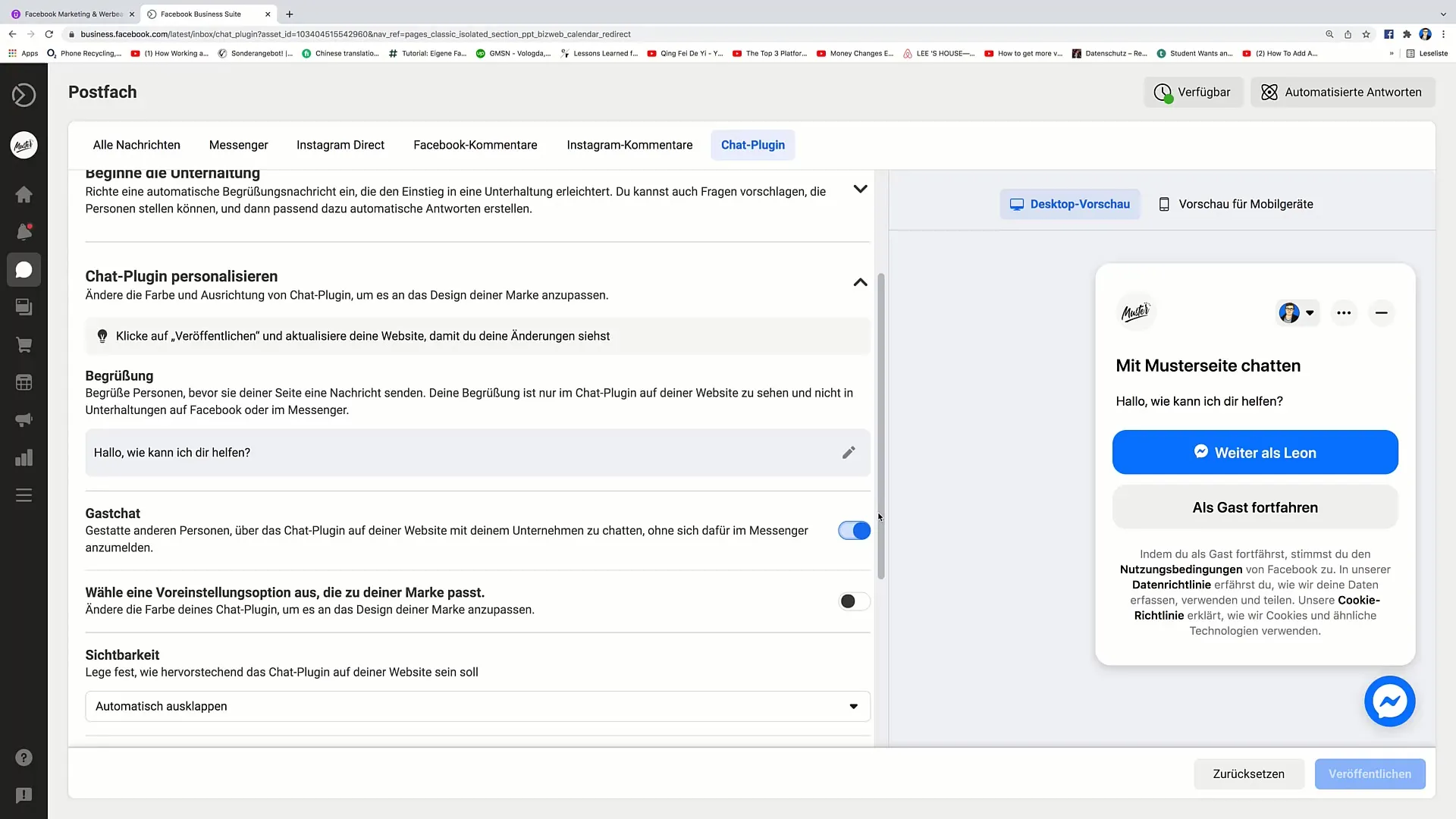Open the Inbox speech bubble icon

tap(24, 270)
